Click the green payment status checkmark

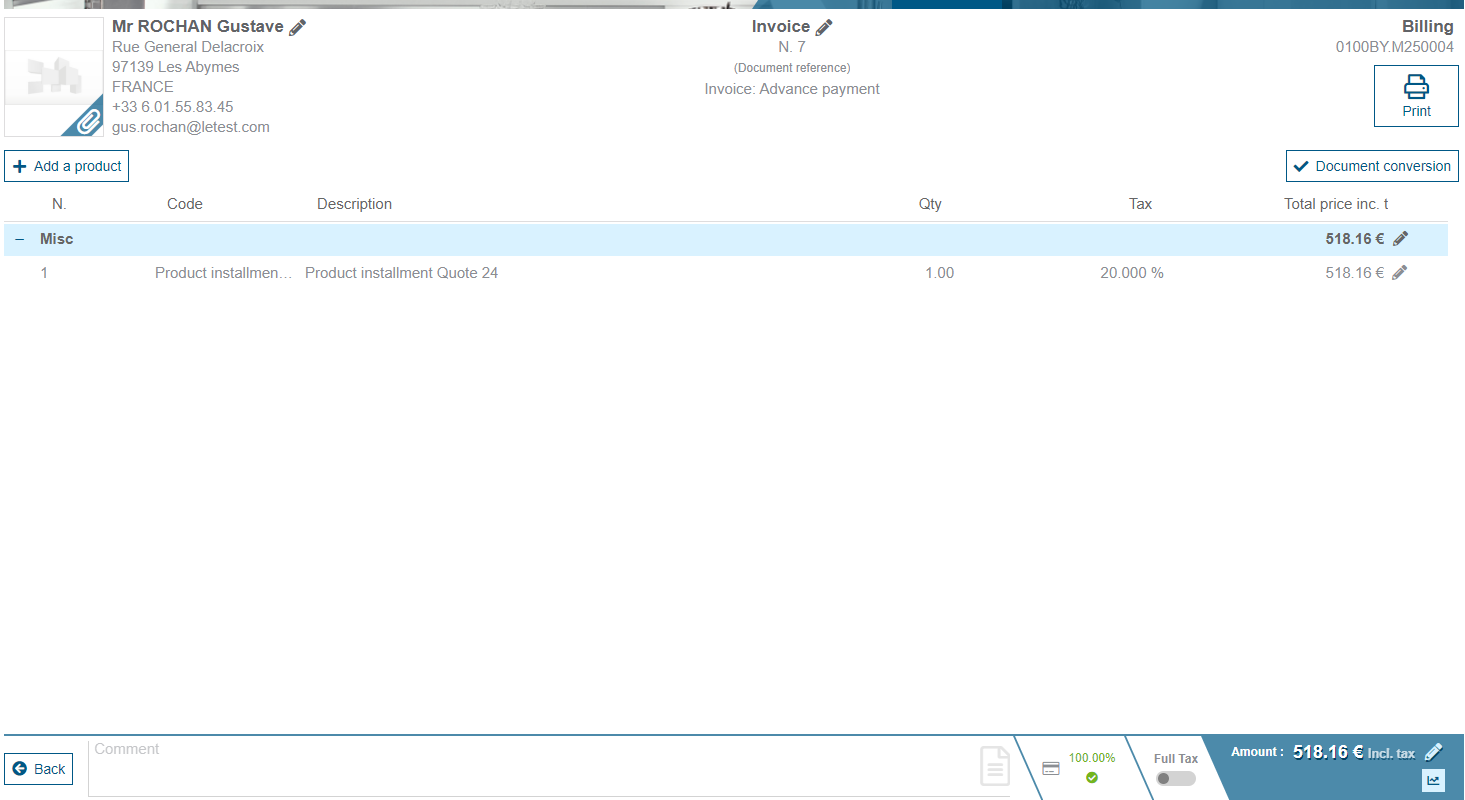click(1092, 777)
